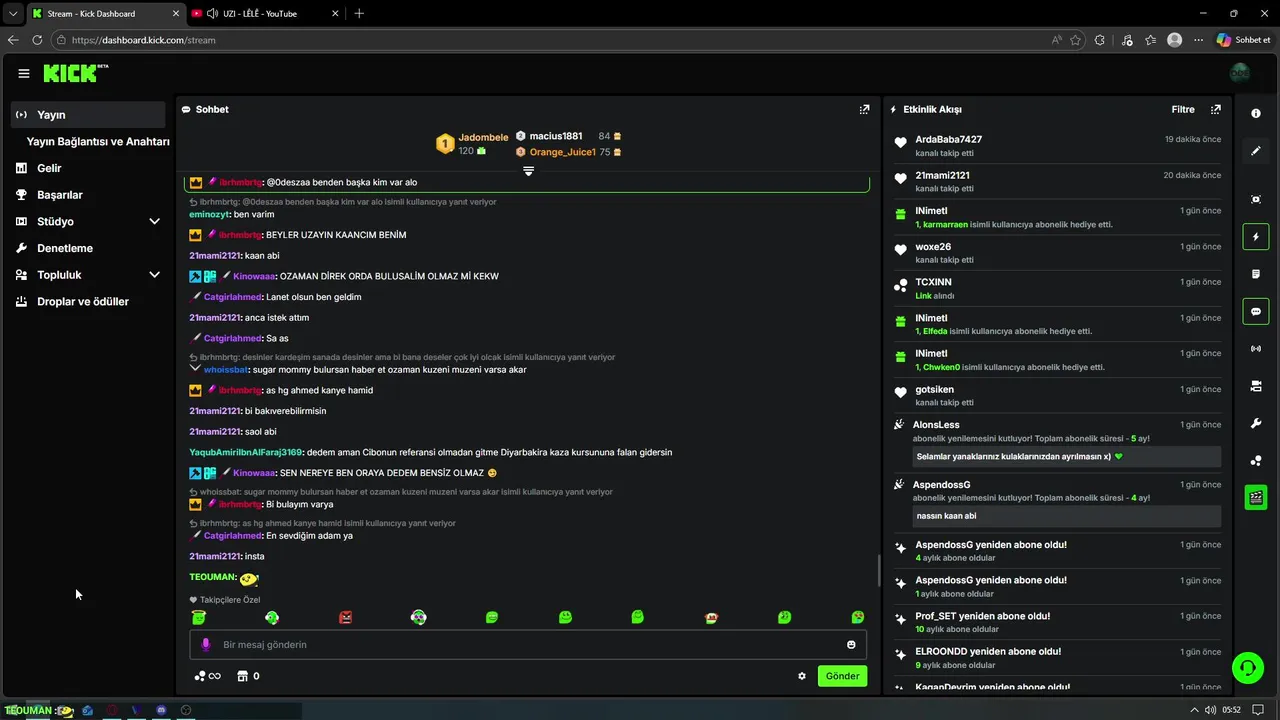The height and width of the screenshot is (720, 1280).
Task: Click the channel points infinity icon
Action: 208,676
